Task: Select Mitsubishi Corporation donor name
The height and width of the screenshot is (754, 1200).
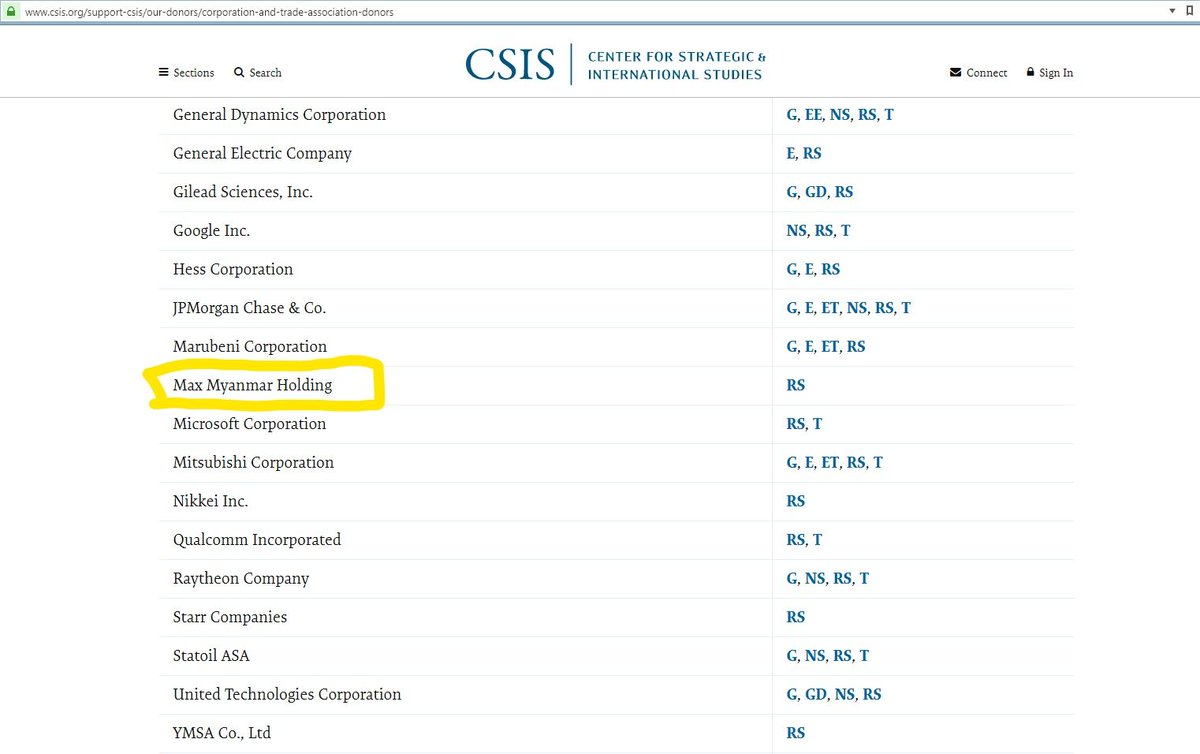Action: 253,463
